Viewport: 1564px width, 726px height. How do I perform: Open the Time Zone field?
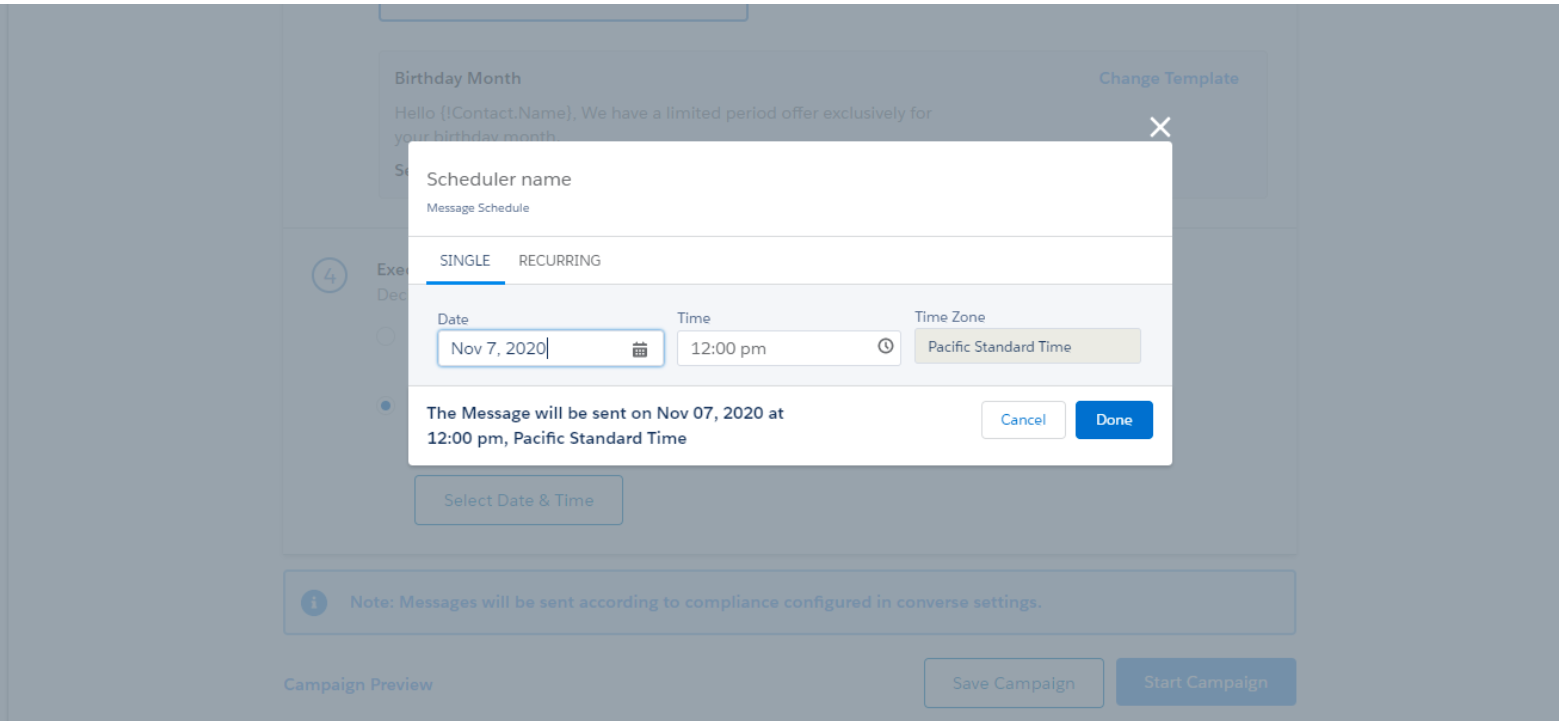(x=1027, y=346)
